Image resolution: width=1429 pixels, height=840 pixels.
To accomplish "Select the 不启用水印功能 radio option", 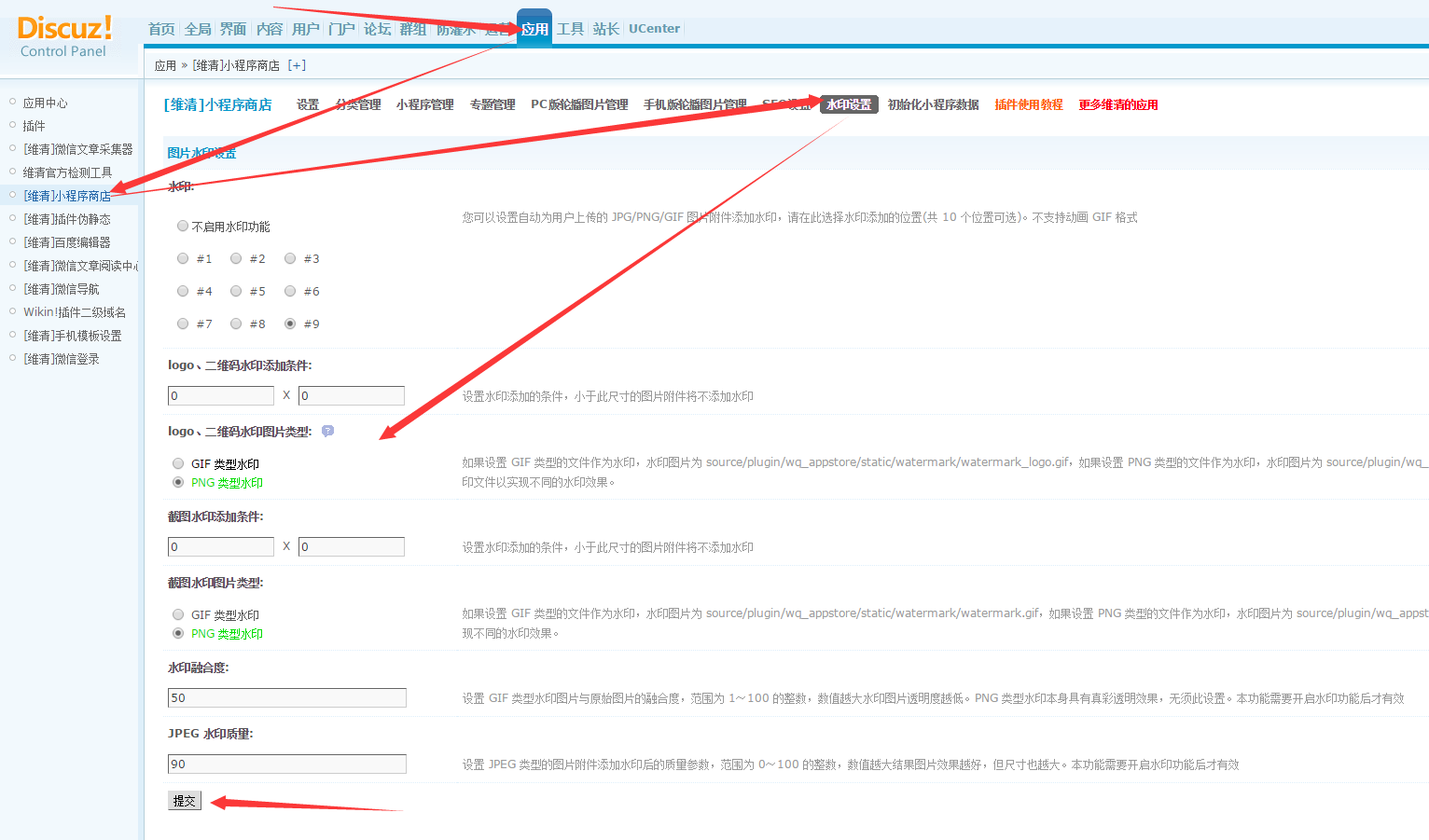I will [183, 226].
